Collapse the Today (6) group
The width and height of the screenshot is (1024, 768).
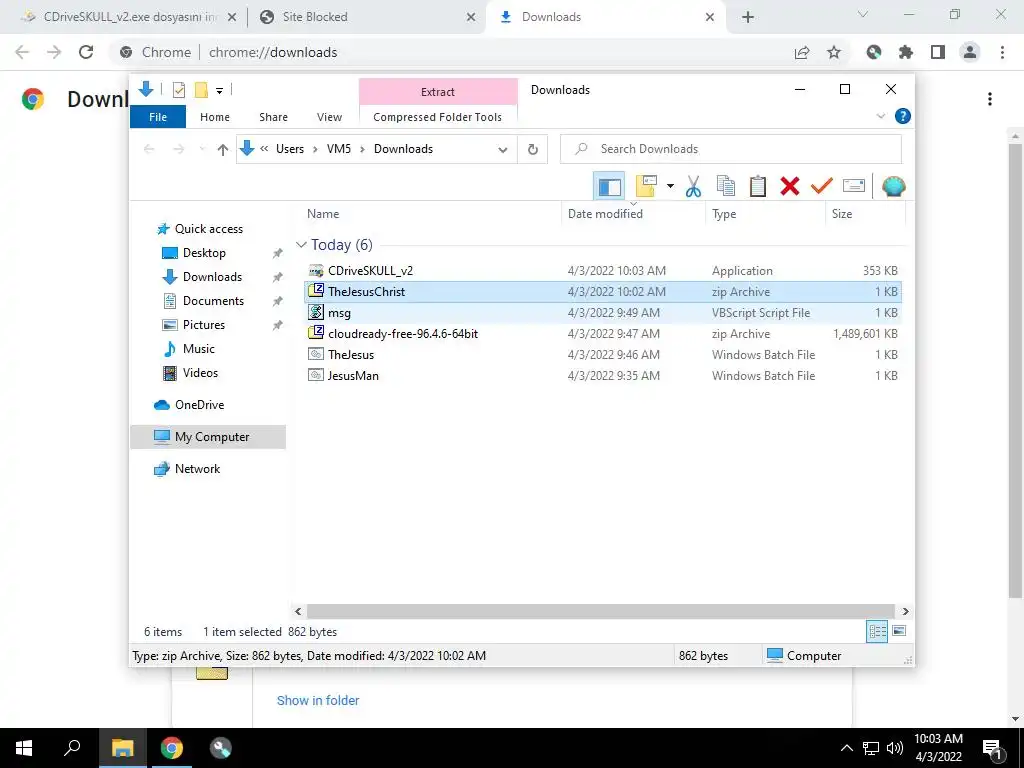pos(301,245)
